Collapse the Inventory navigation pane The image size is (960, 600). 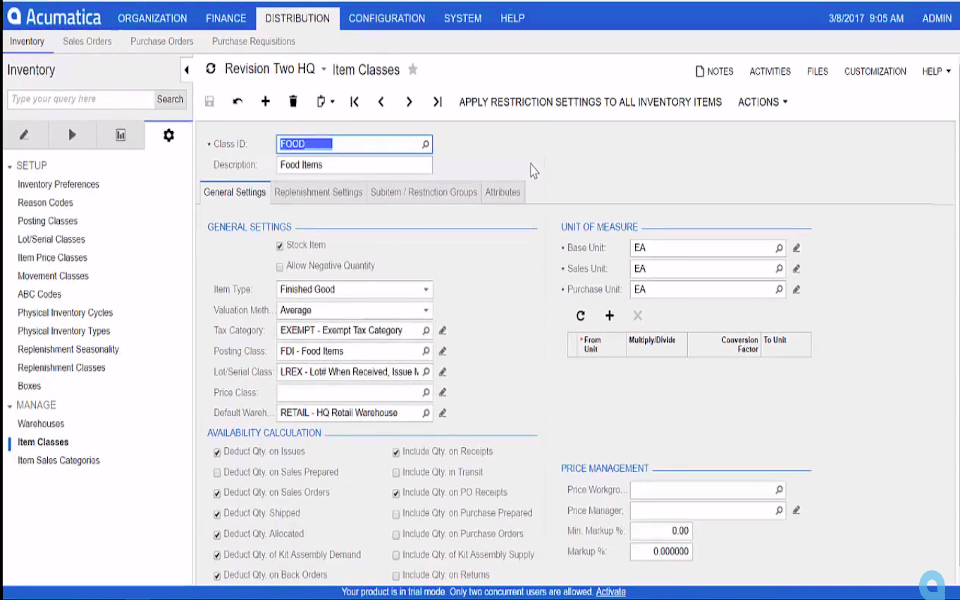point(187,70)
